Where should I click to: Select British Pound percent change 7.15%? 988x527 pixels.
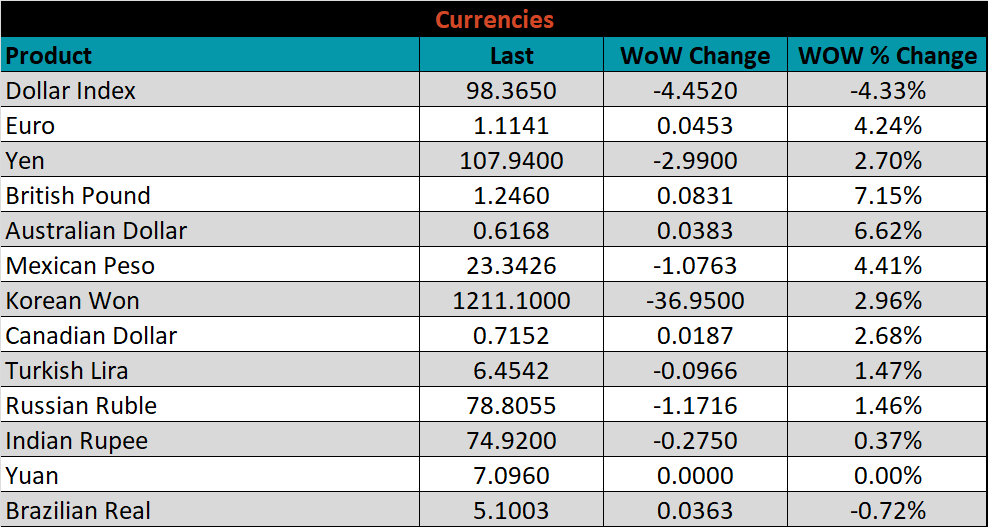[x=887, y=196]
